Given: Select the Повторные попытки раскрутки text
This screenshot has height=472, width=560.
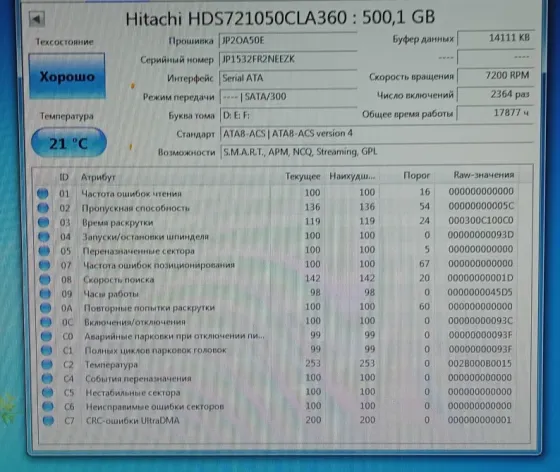Looking at the screenshot, I should coord(149,308).
